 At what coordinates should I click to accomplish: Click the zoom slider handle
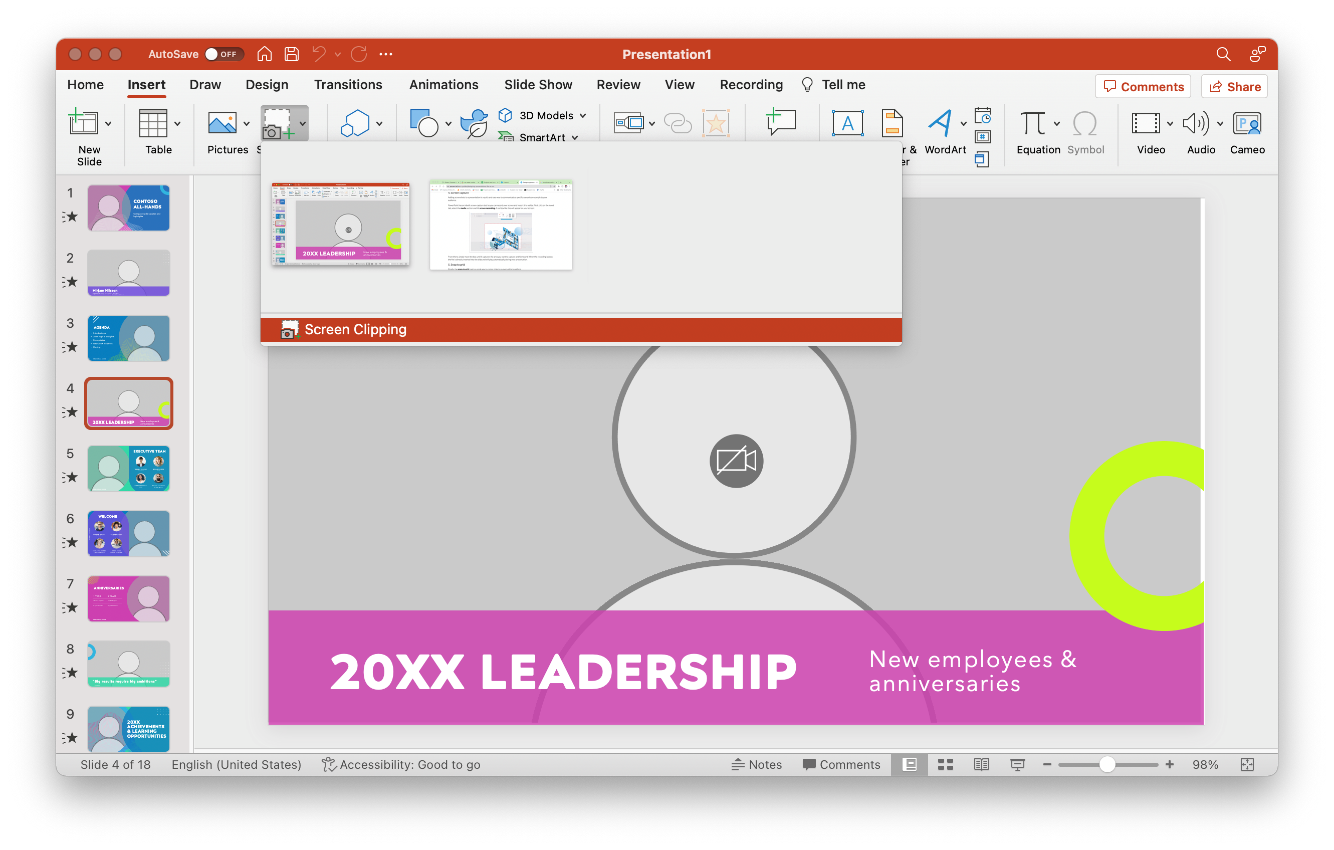[1107, 764]
